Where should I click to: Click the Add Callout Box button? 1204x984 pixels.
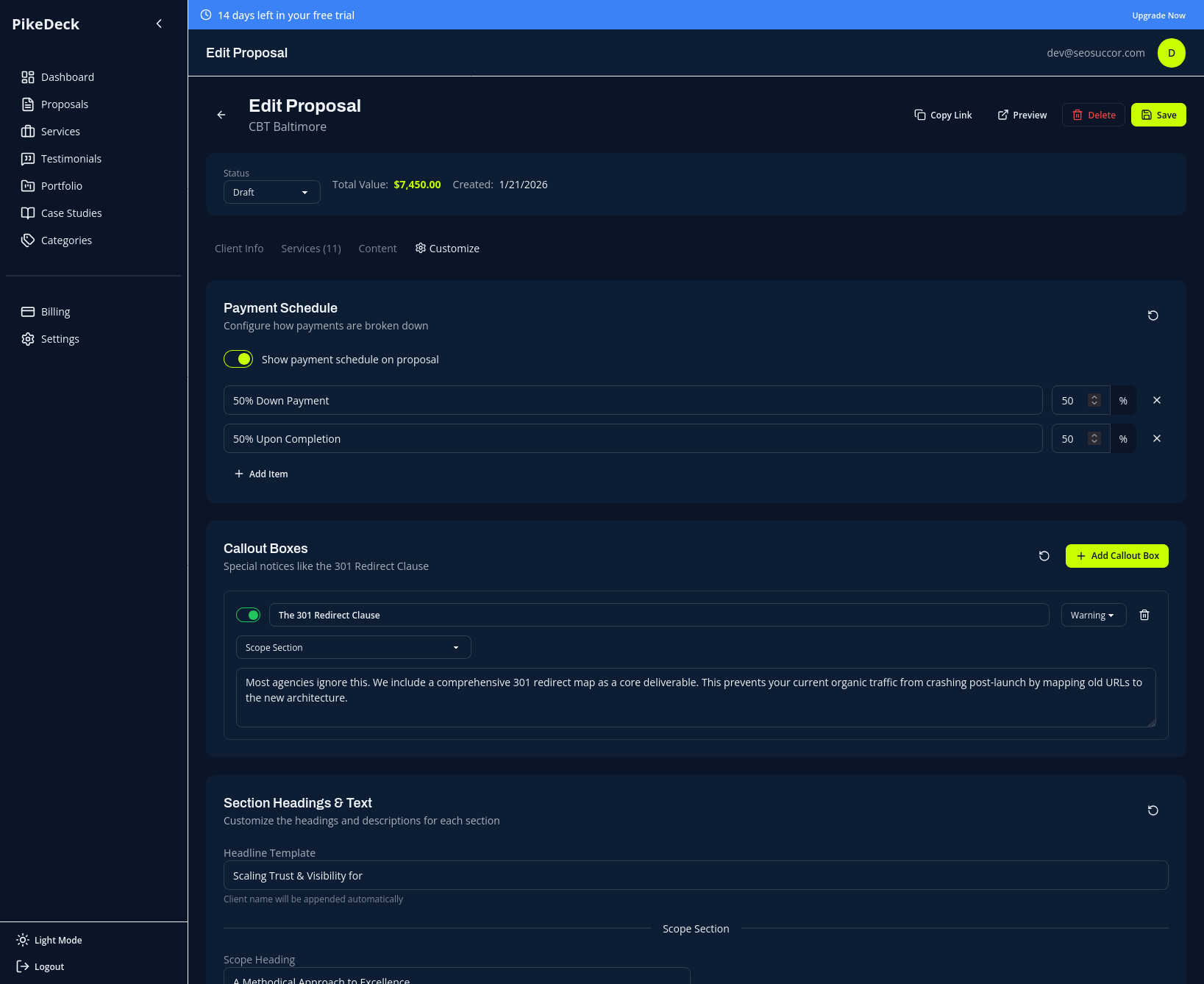(1116, 556)
